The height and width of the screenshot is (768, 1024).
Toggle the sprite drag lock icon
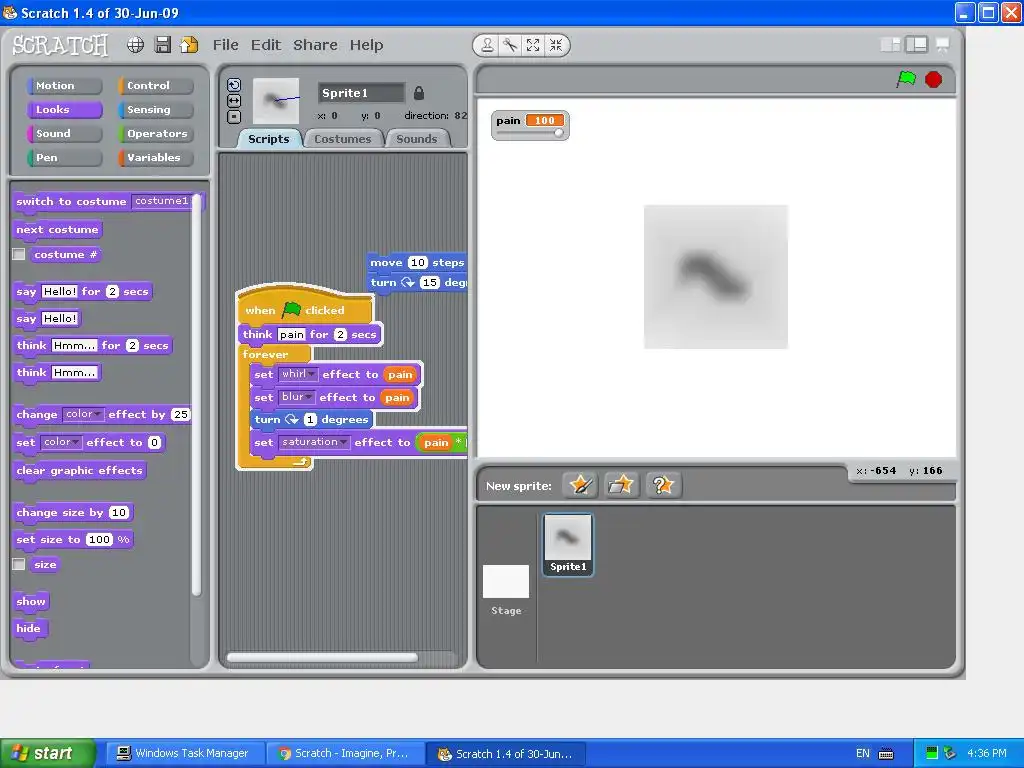pos(419,93)
